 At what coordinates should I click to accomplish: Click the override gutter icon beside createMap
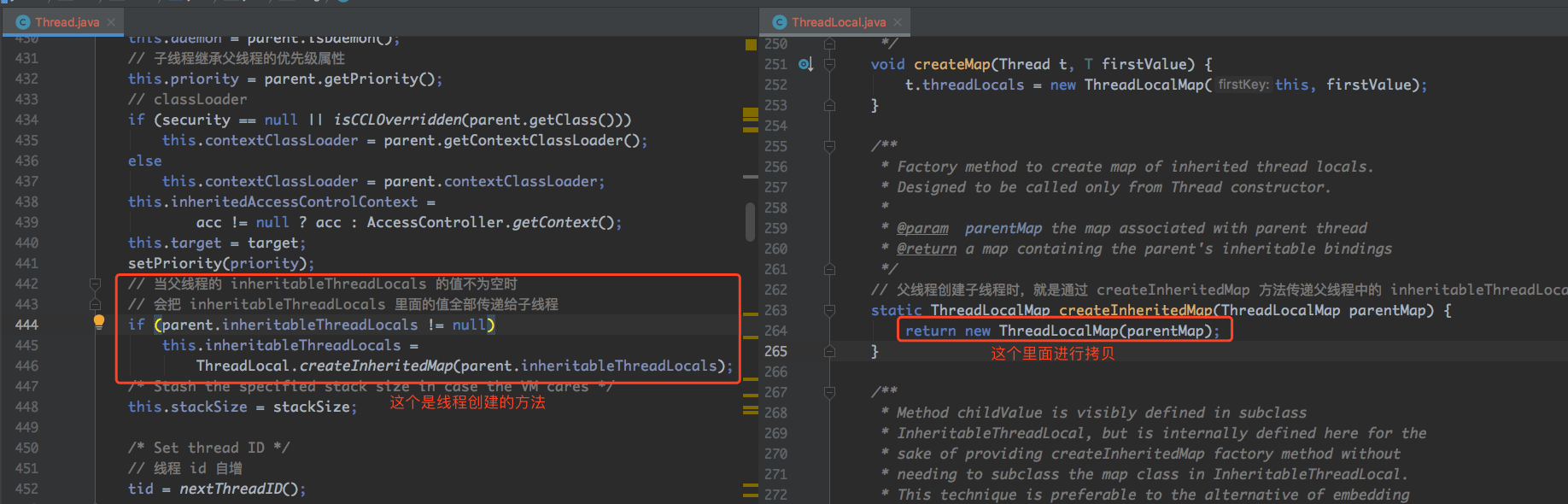[x=804, y=64]
